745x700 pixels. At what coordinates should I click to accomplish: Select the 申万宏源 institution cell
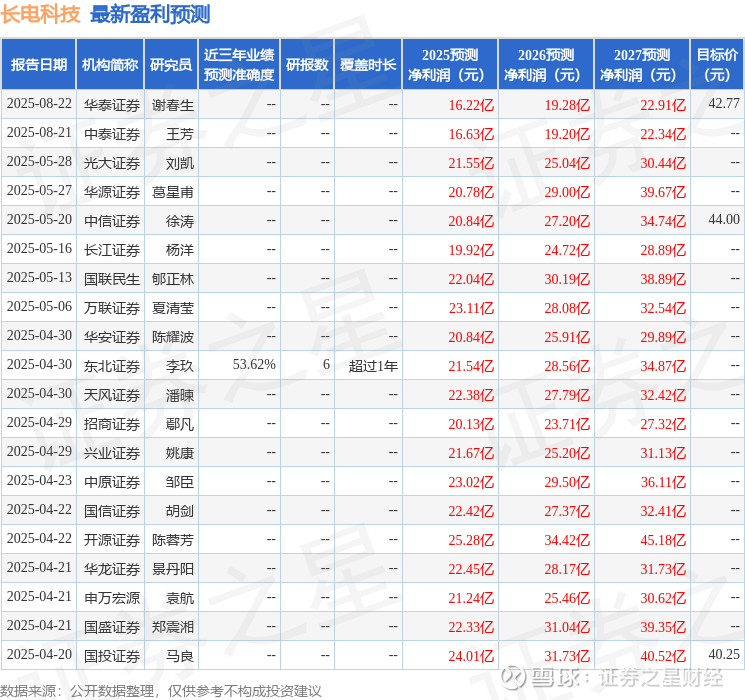point(112,598)
